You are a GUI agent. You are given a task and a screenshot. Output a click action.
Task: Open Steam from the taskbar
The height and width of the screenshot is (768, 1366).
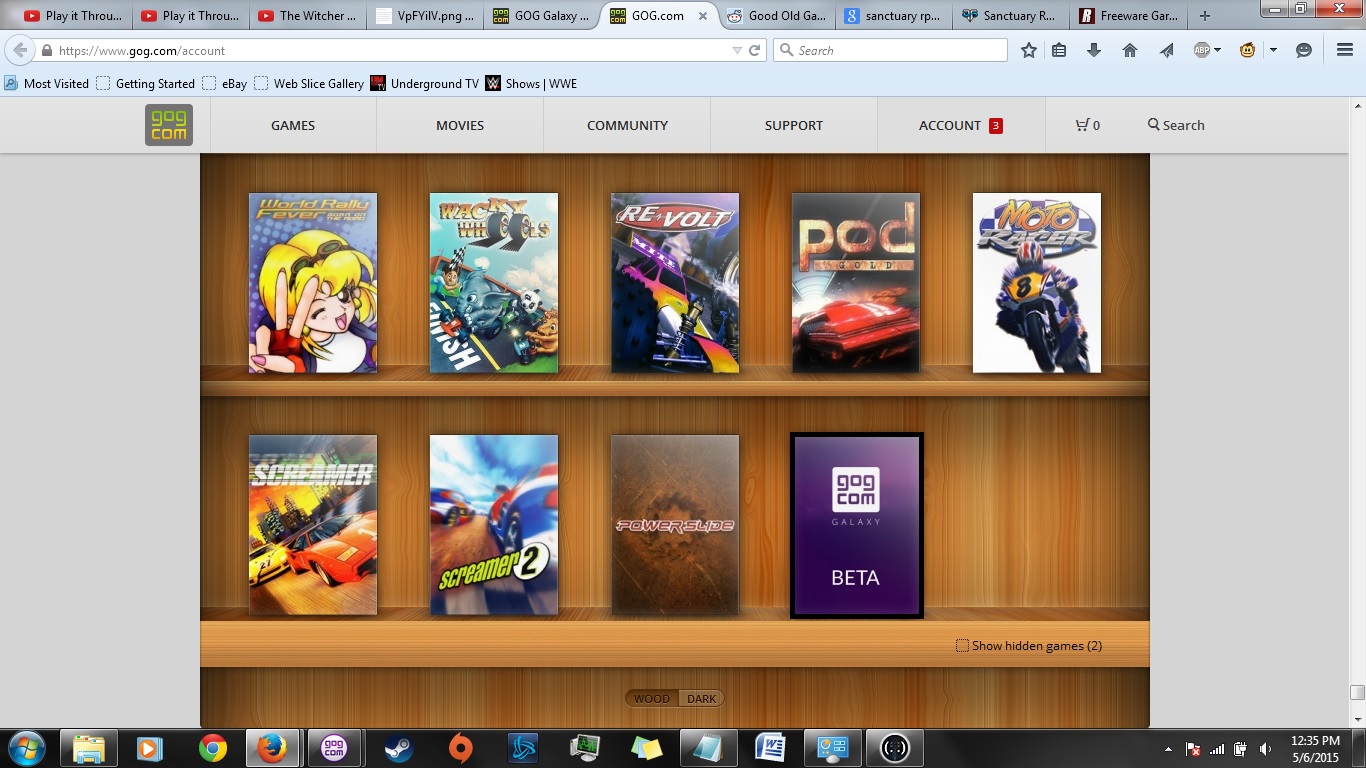coord(399,748)
